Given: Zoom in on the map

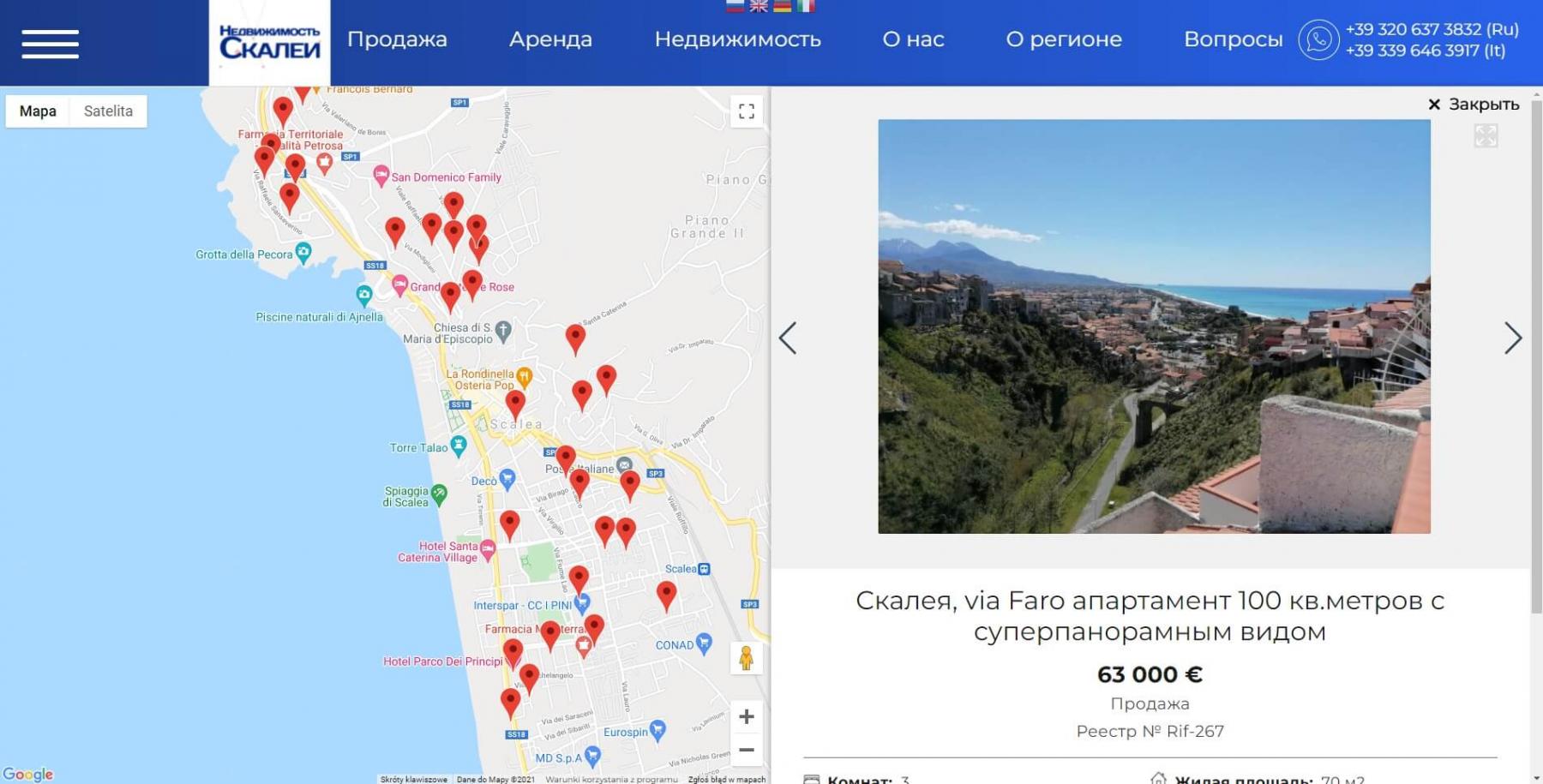Looking at the screenshot, I should (x=747, y=716).
